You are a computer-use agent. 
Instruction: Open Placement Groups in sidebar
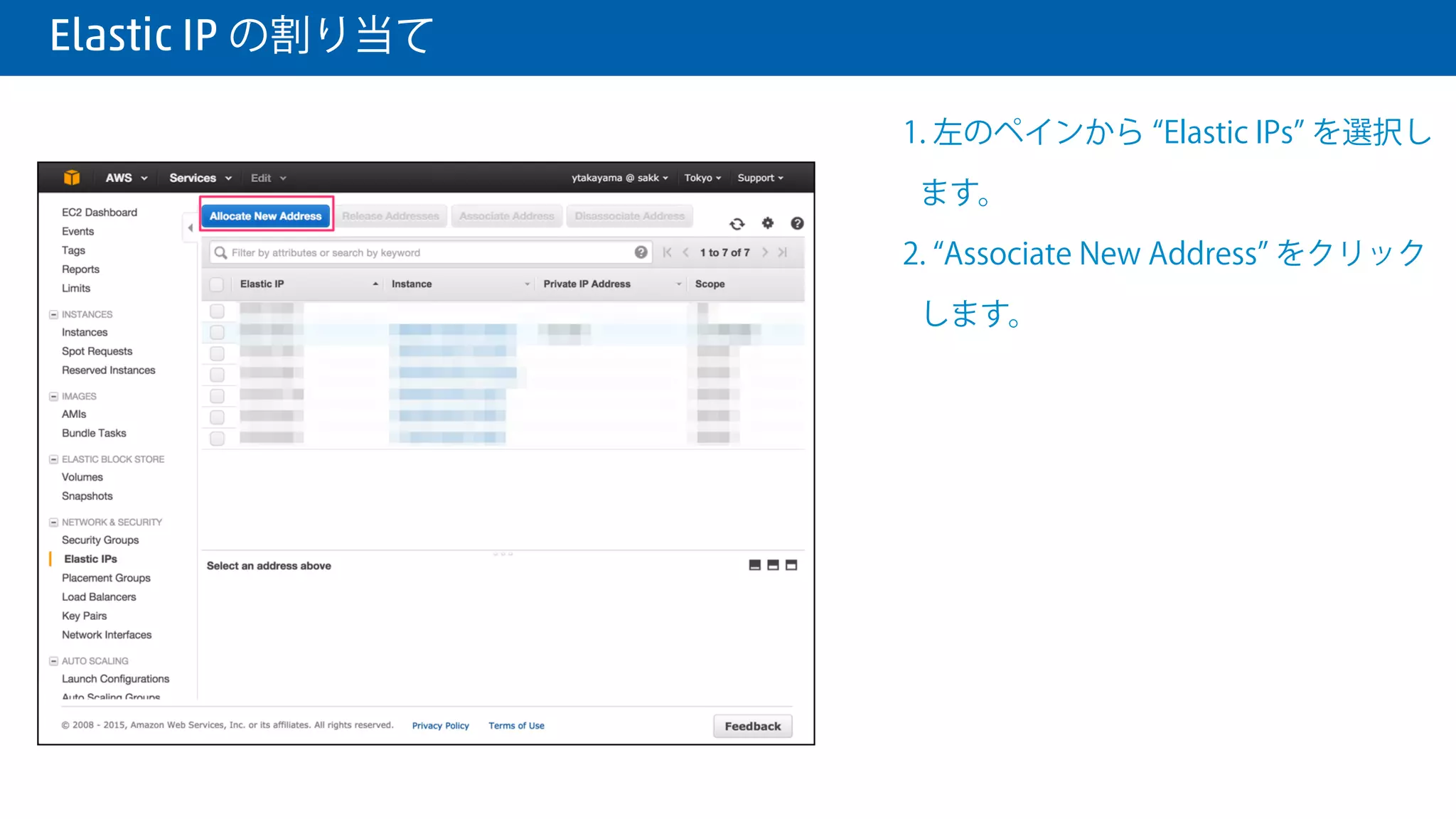106,578
